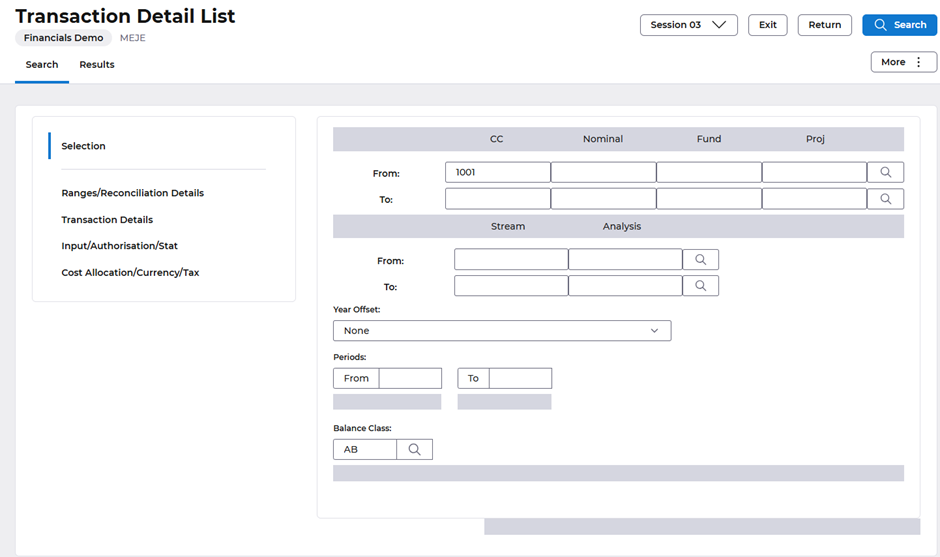The height and width of the screenshot is (557, 940).
Task: Open Ranges/Reconciliation Details section
Action: click(132, 193)
